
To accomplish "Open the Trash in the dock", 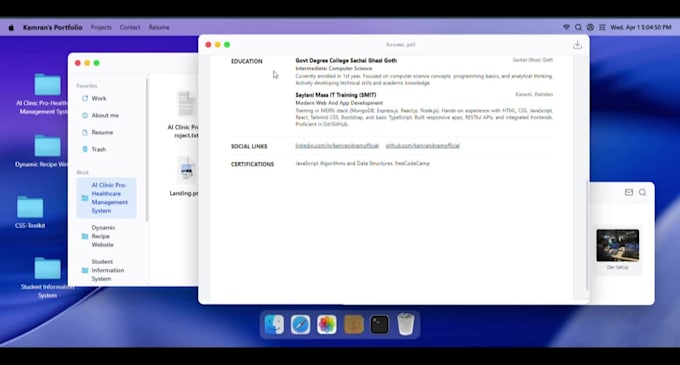I will [405, 324].
